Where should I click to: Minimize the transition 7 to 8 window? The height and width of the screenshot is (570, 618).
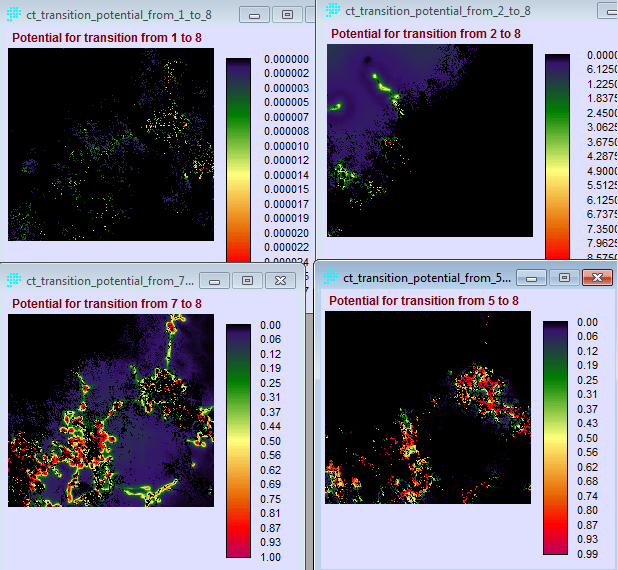point(217,281)
